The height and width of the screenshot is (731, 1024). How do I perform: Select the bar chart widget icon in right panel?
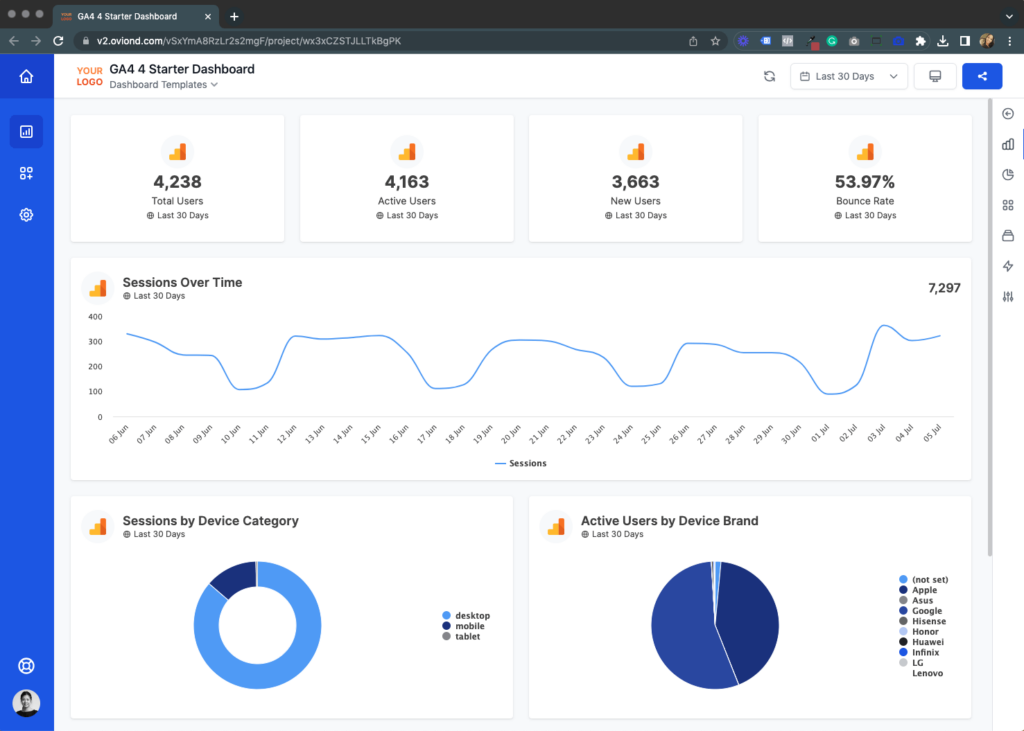1008,144
